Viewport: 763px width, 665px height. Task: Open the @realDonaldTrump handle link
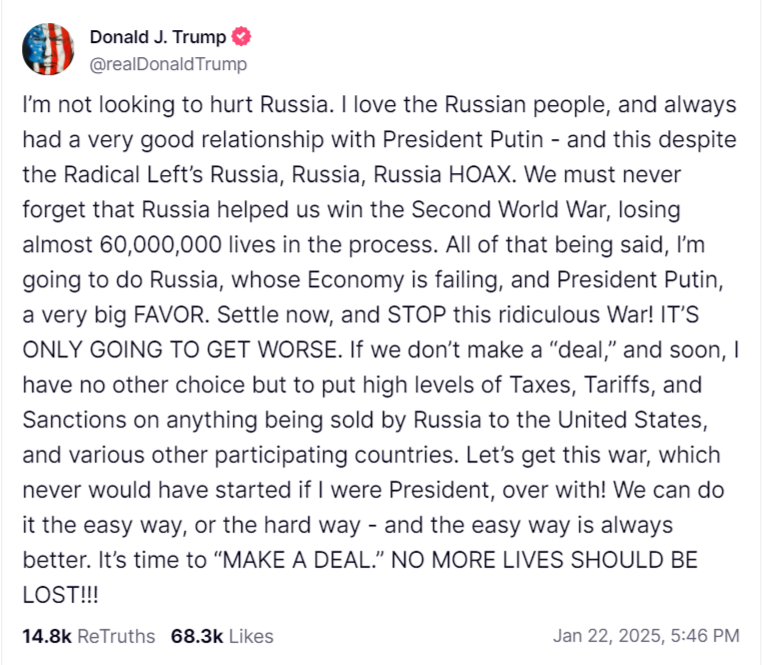pyautogui.click(x=168, y=64)
